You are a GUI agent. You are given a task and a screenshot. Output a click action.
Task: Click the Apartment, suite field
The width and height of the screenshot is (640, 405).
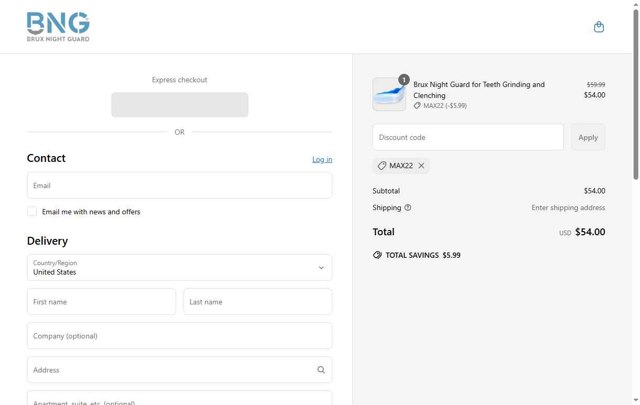pyautogui.click(x=180, y=398)
